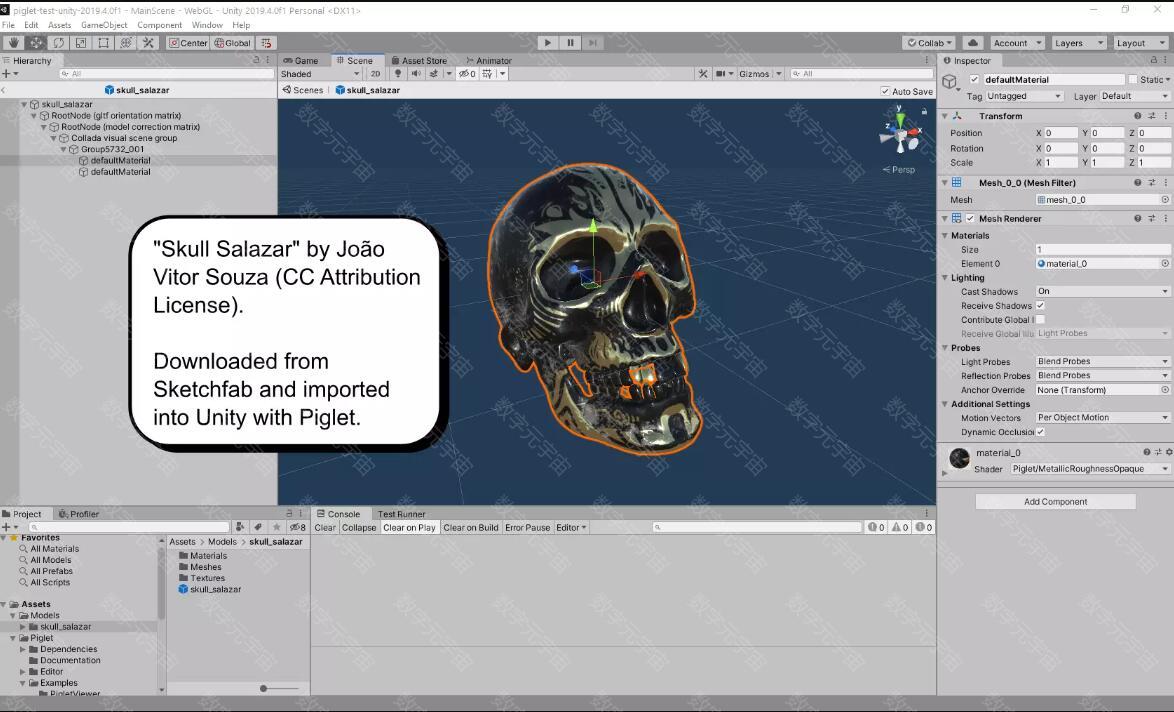The width and height of the screenshot is (1174, 712).
Task: Toggle hidden packages visibility in Project panel
Action: pos(298,527)
